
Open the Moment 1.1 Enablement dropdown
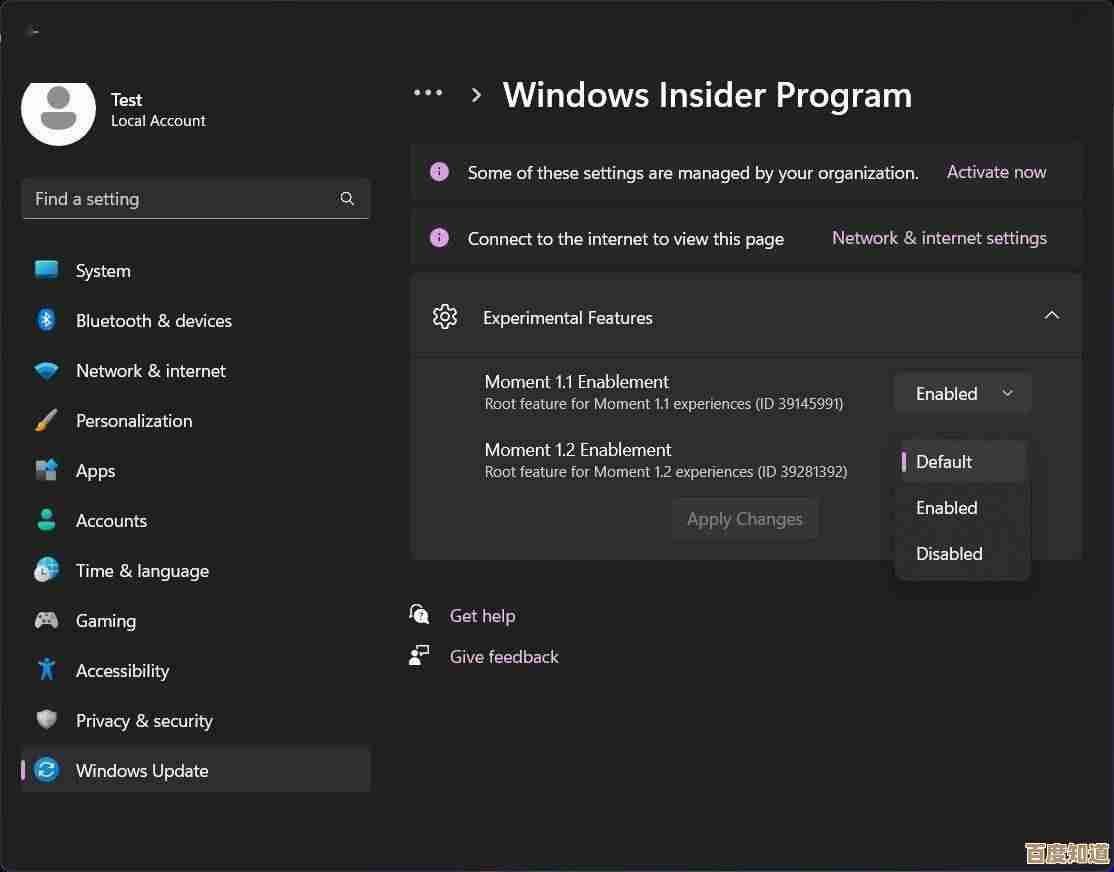point(962,394)
